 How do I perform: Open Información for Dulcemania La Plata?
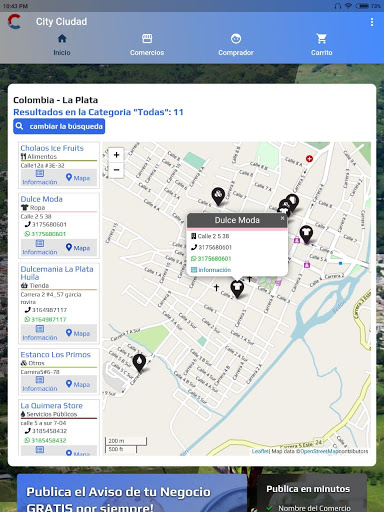click(x=40, y=333)
